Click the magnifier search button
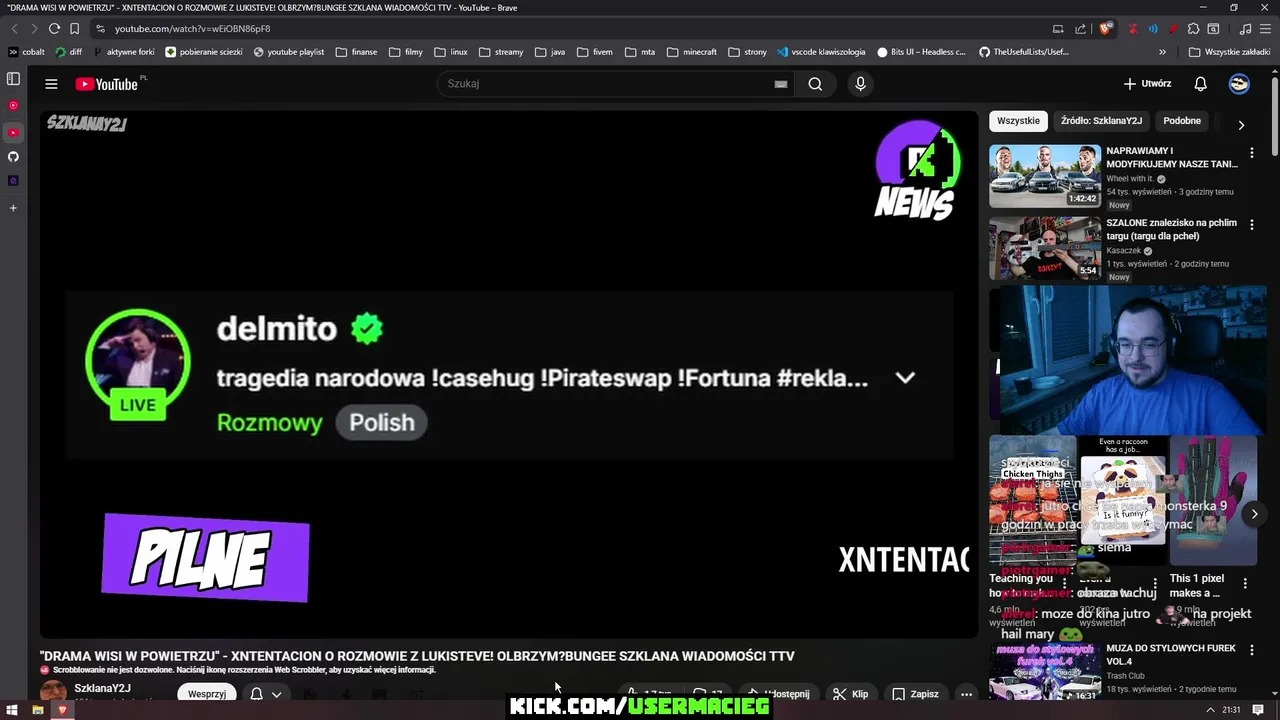 [815, 84]
